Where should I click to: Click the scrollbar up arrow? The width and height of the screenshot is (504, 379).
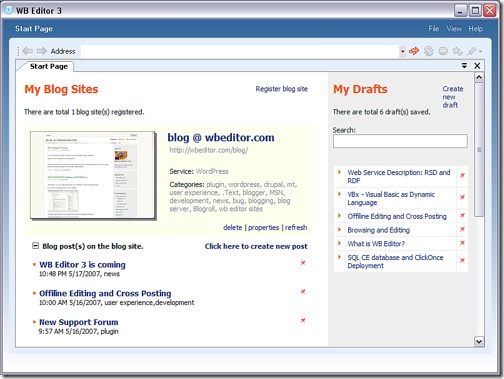479,77
